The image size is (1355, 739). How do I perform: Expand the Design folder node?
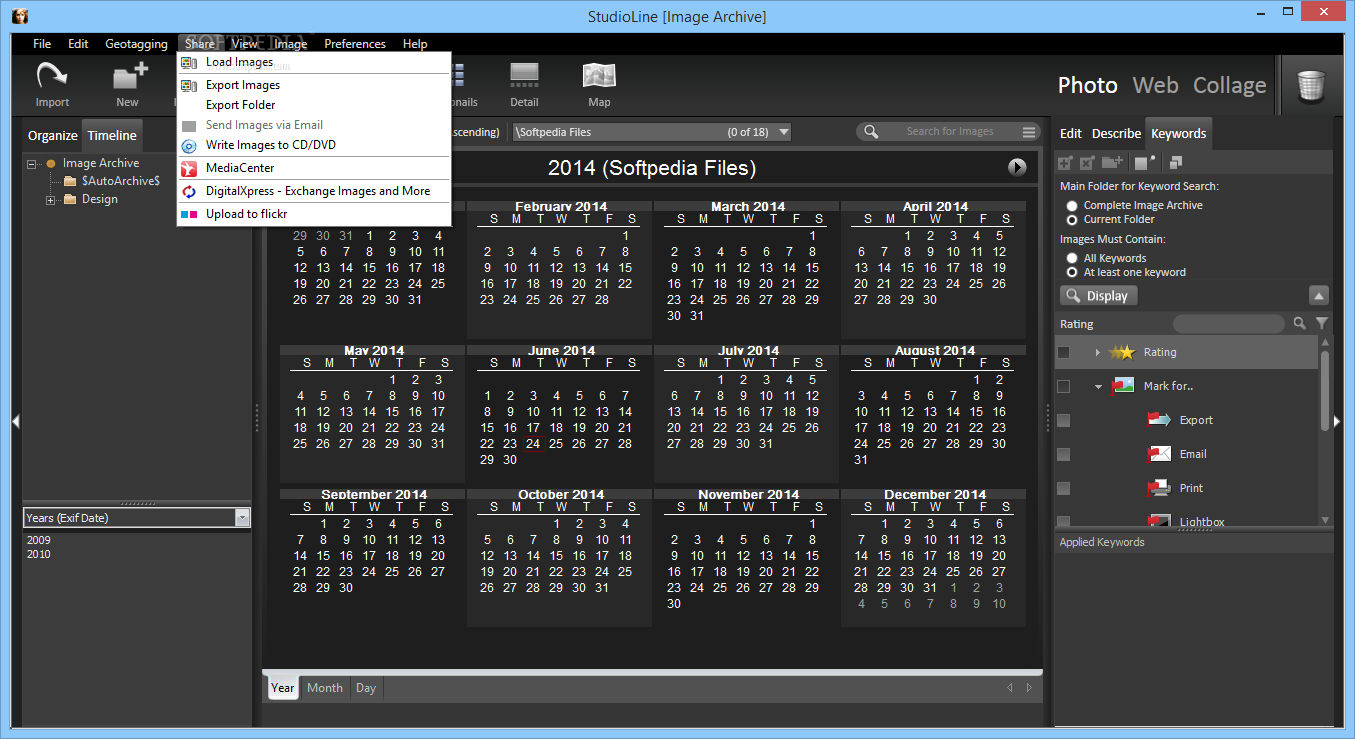[x=50, y=200]
